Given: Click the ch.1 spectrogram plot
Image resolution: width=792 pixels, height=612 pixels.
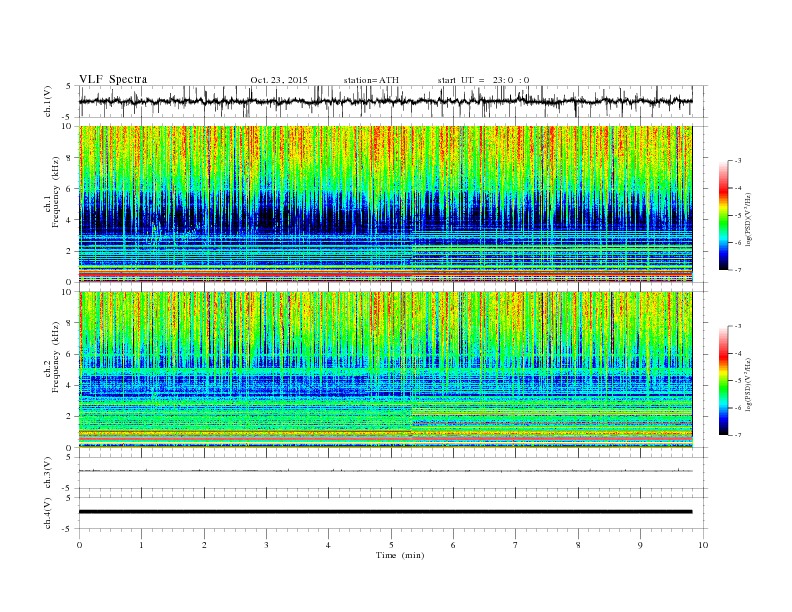Looking at the screenshot, I should 386,204.
